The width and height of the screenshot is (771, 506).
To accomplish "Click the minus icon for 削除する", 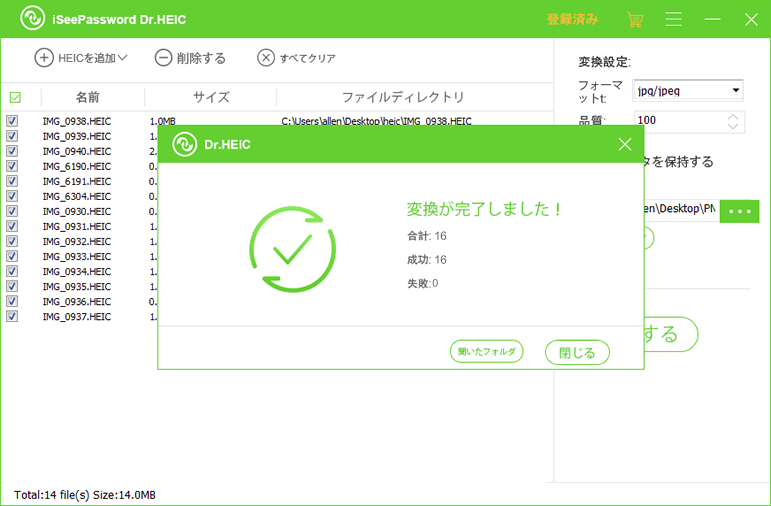I will pos(163,58).
